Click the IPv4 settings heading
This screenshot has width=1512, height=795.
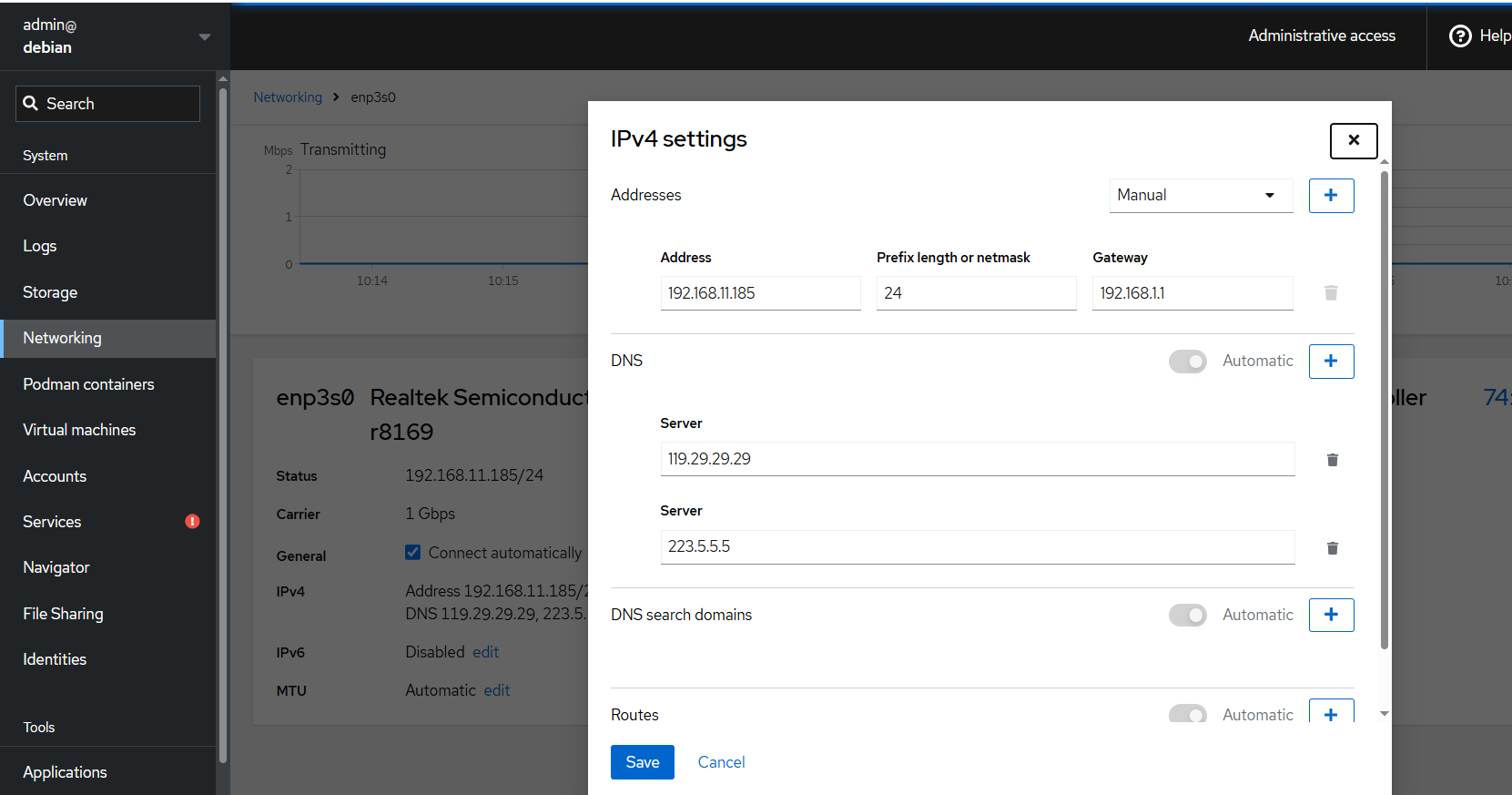pos(679,139)
